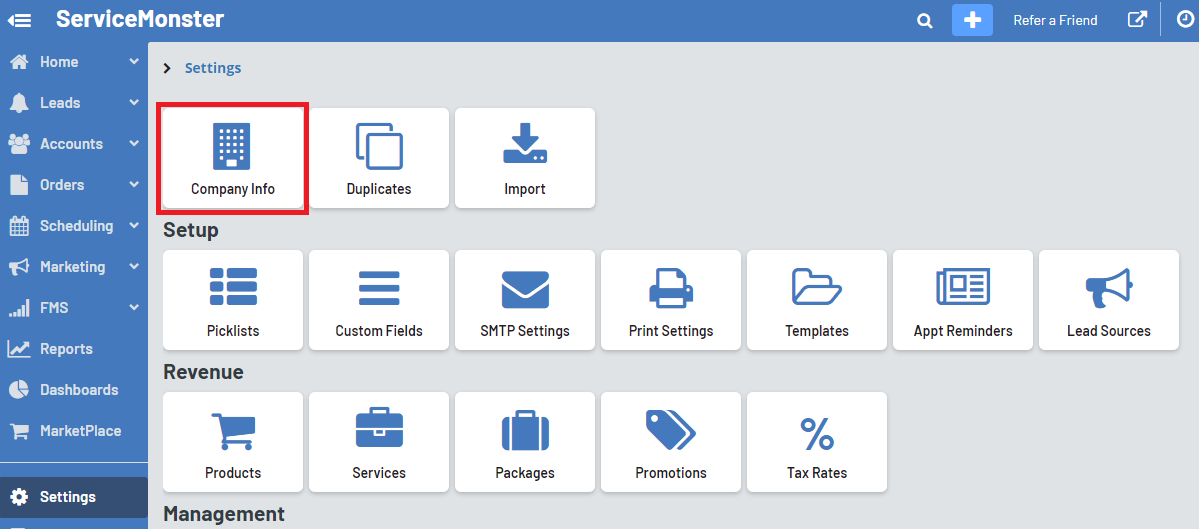Open SMTP Settings envelope tile

525,300
